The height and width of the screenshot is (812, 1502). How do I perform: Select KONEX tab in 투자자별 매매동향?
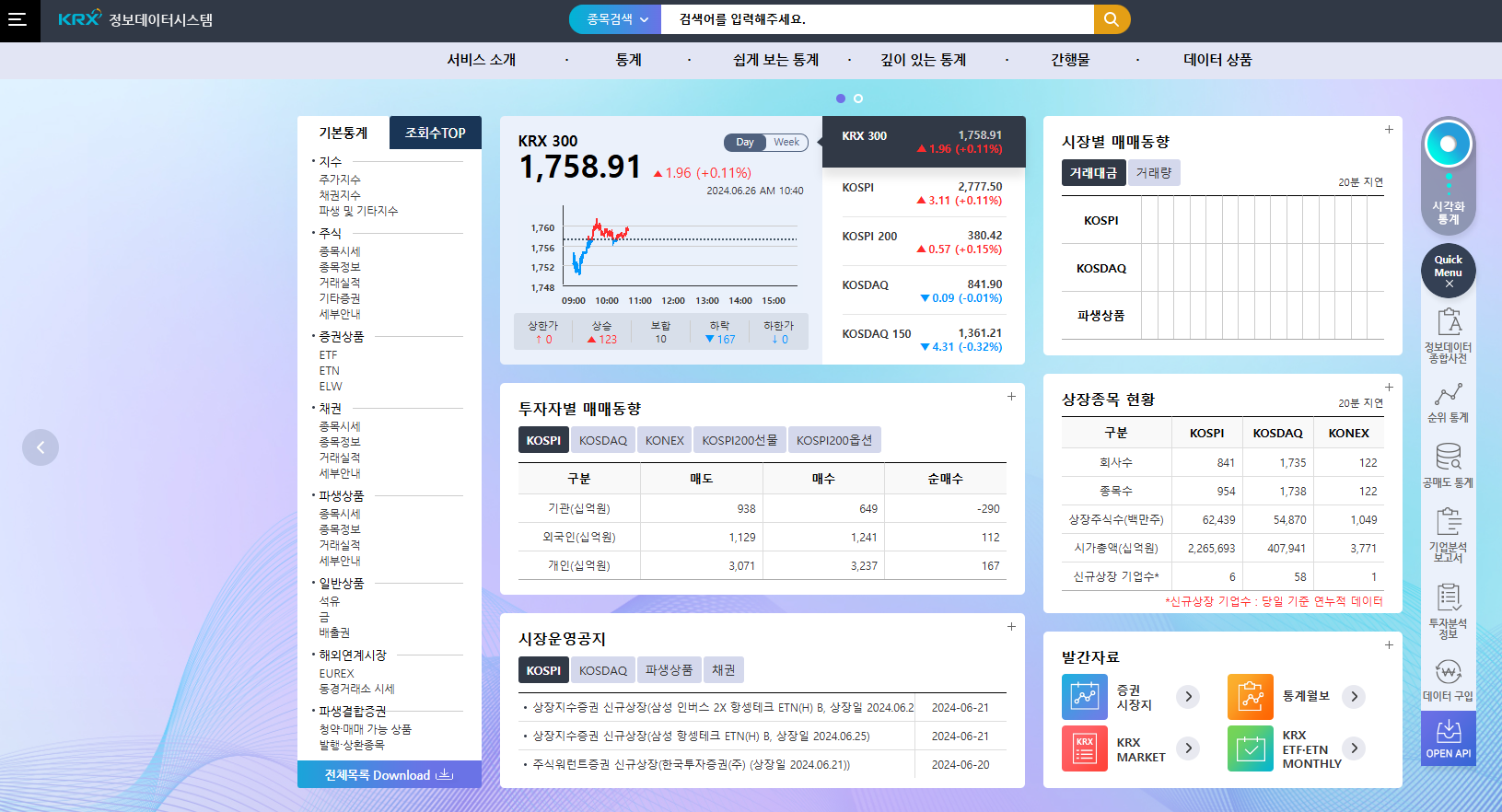tap(665, 440)
